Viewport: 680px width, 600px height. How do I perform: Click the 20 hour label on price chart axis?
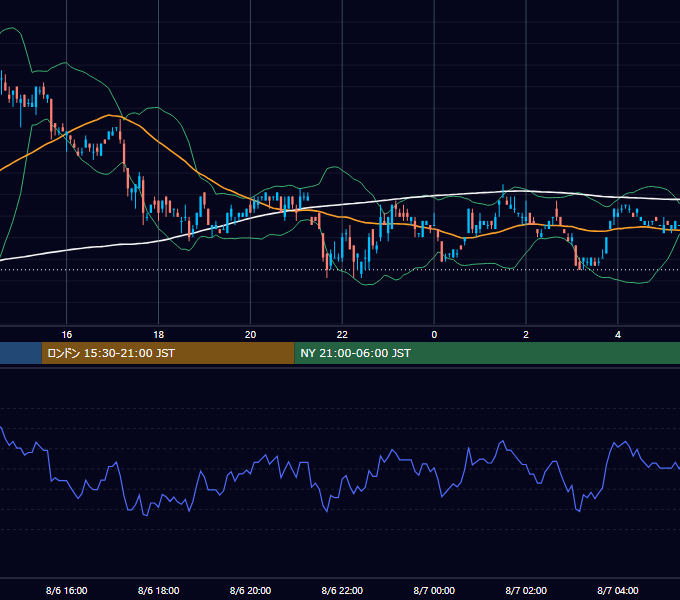(x=250, y=335)
